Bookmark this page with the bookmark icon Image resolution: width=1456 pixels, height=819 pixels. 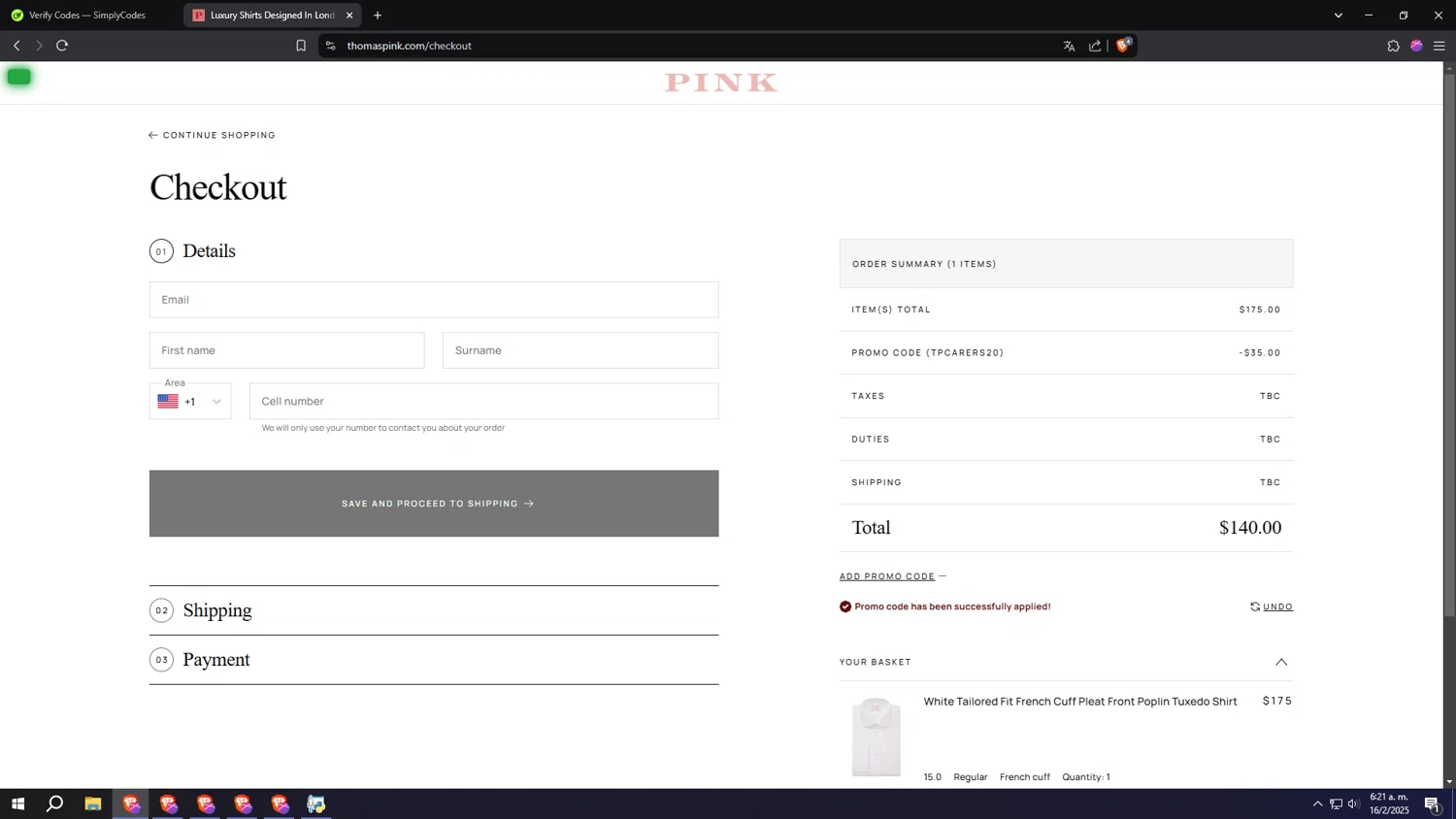(301, 46)
